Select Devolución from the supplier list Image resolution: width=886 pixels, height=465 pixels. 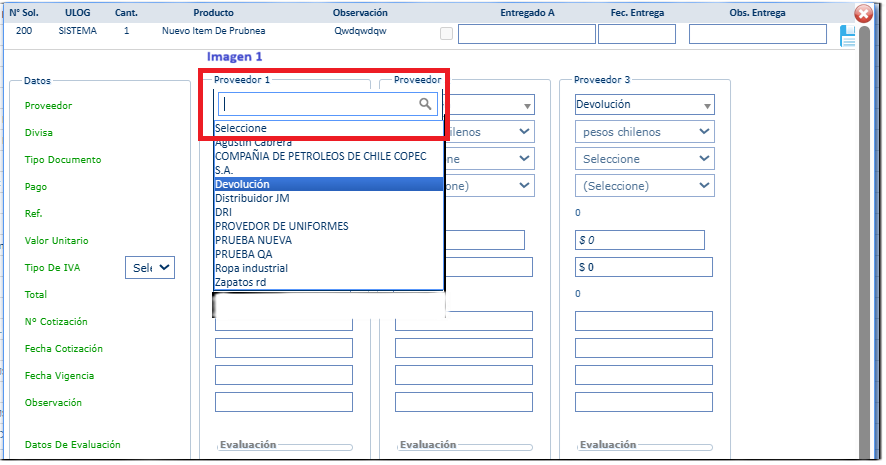coord(328,184)
